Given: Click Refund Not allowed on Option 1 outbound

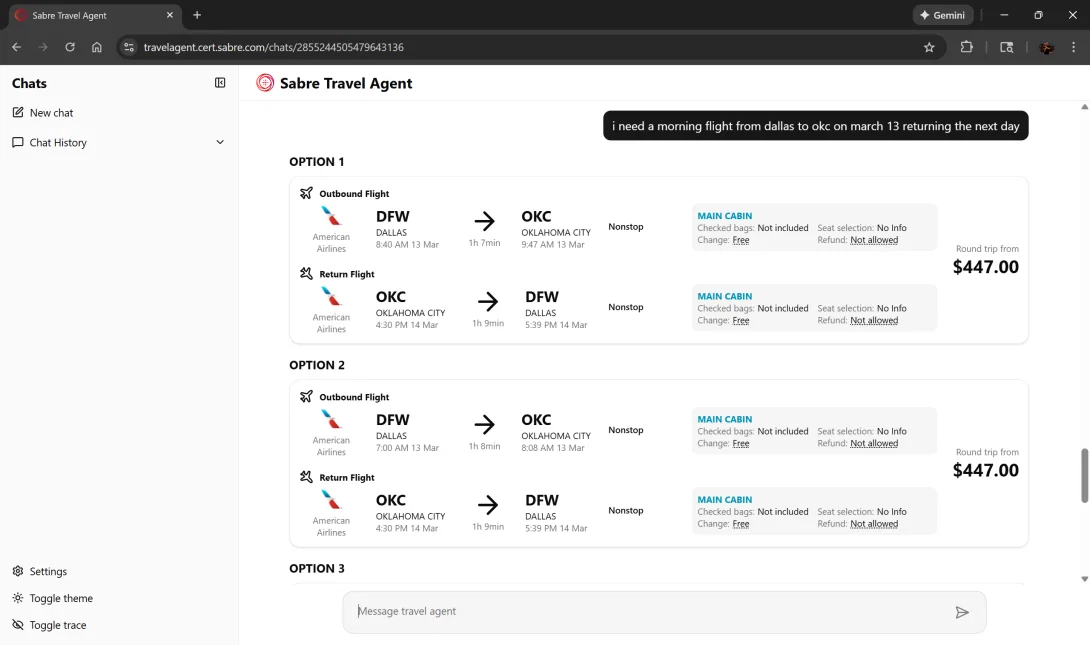Looking at the screenshot, I should [x=874, y=240].
